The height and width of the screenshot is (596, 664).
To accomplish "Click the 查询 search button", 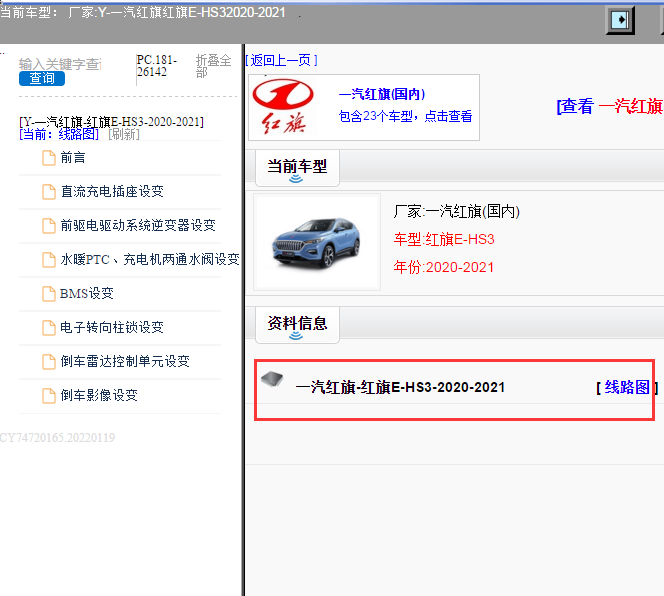I will tap(42, 78).
